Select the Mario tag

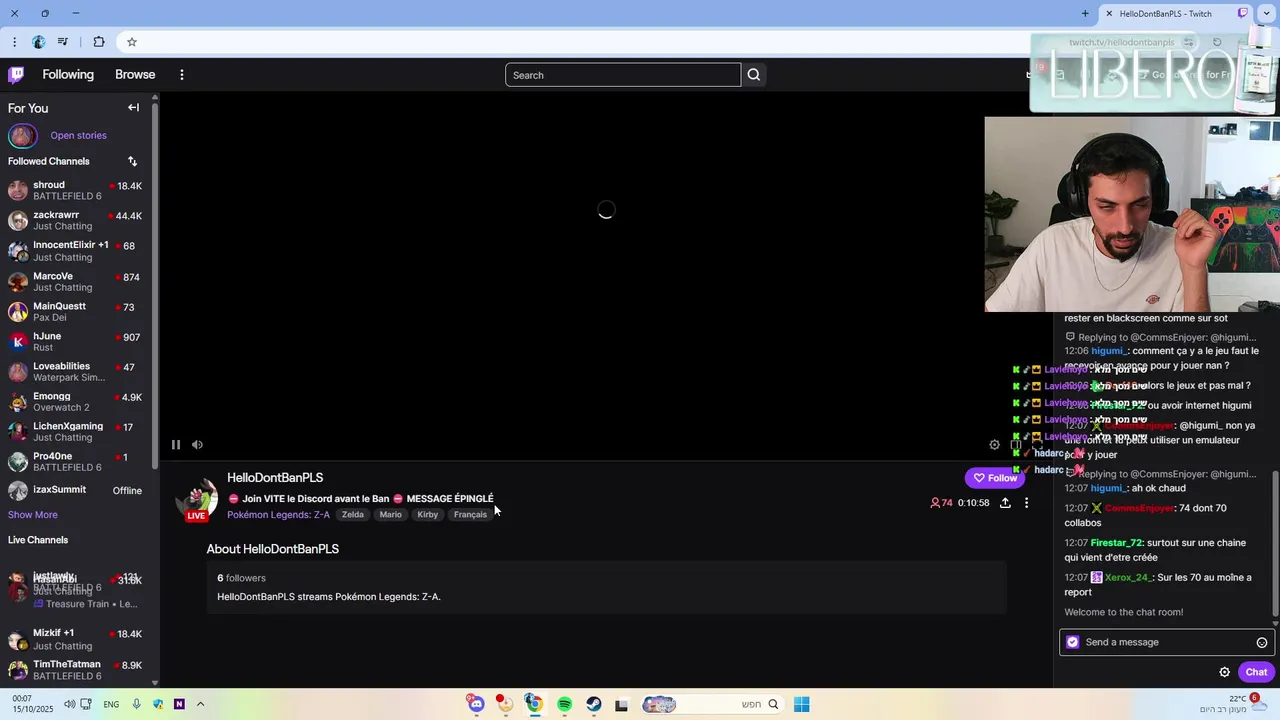pos(390,515)
